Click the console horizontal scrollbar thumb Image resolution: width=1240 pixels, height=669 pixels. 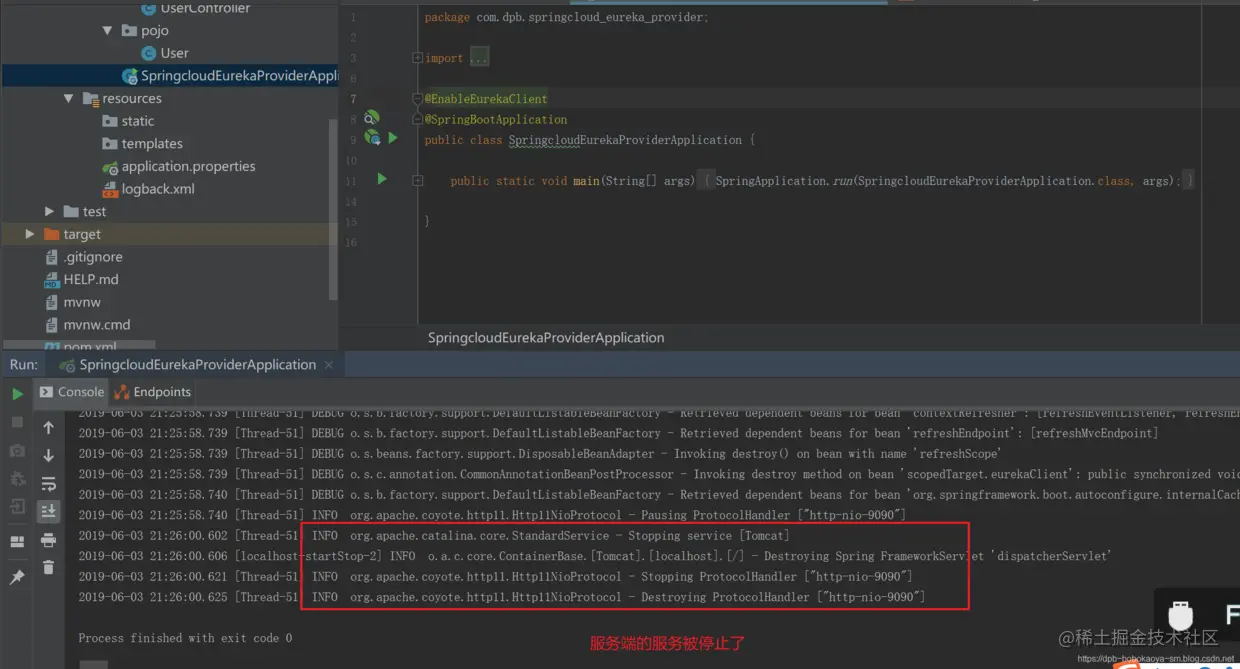[x=93, y=665]
